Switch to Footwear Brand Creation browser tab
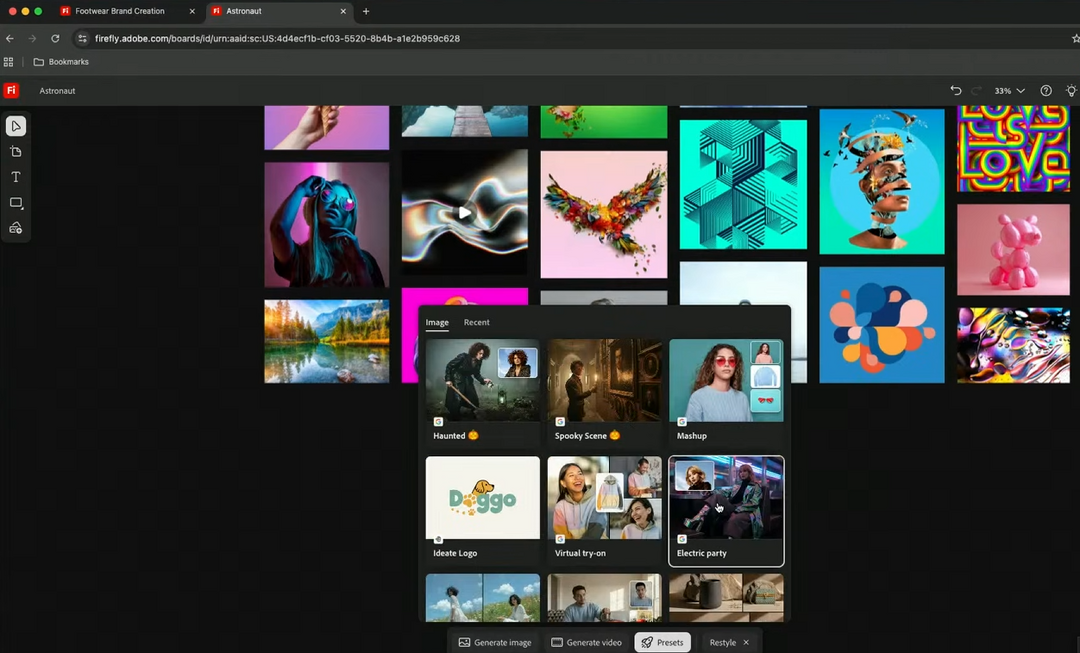 pos(120,11)
